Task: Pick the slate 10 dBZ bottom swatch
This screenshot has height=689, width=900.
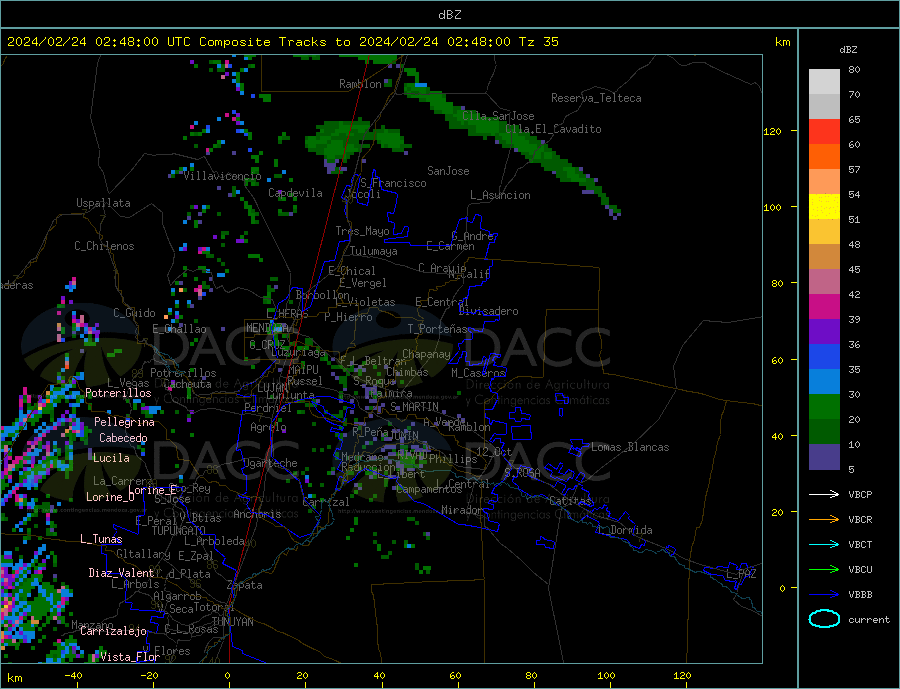Action: [824, 457]
